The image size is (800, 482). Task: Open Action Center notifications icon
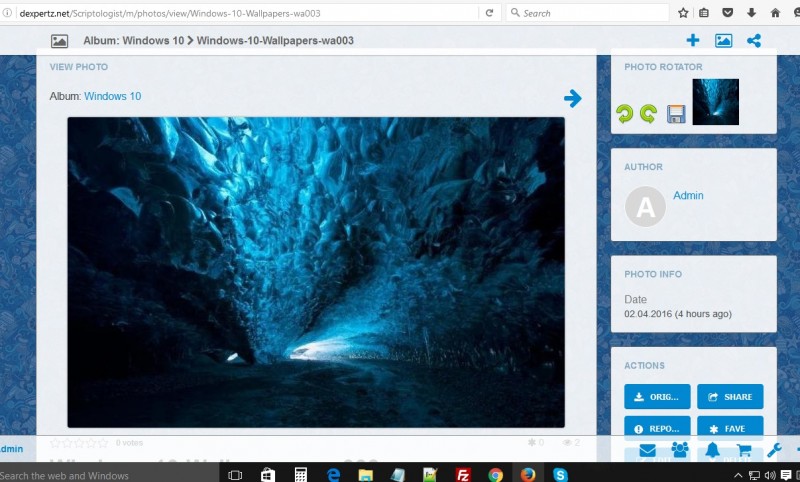[786, 476]
